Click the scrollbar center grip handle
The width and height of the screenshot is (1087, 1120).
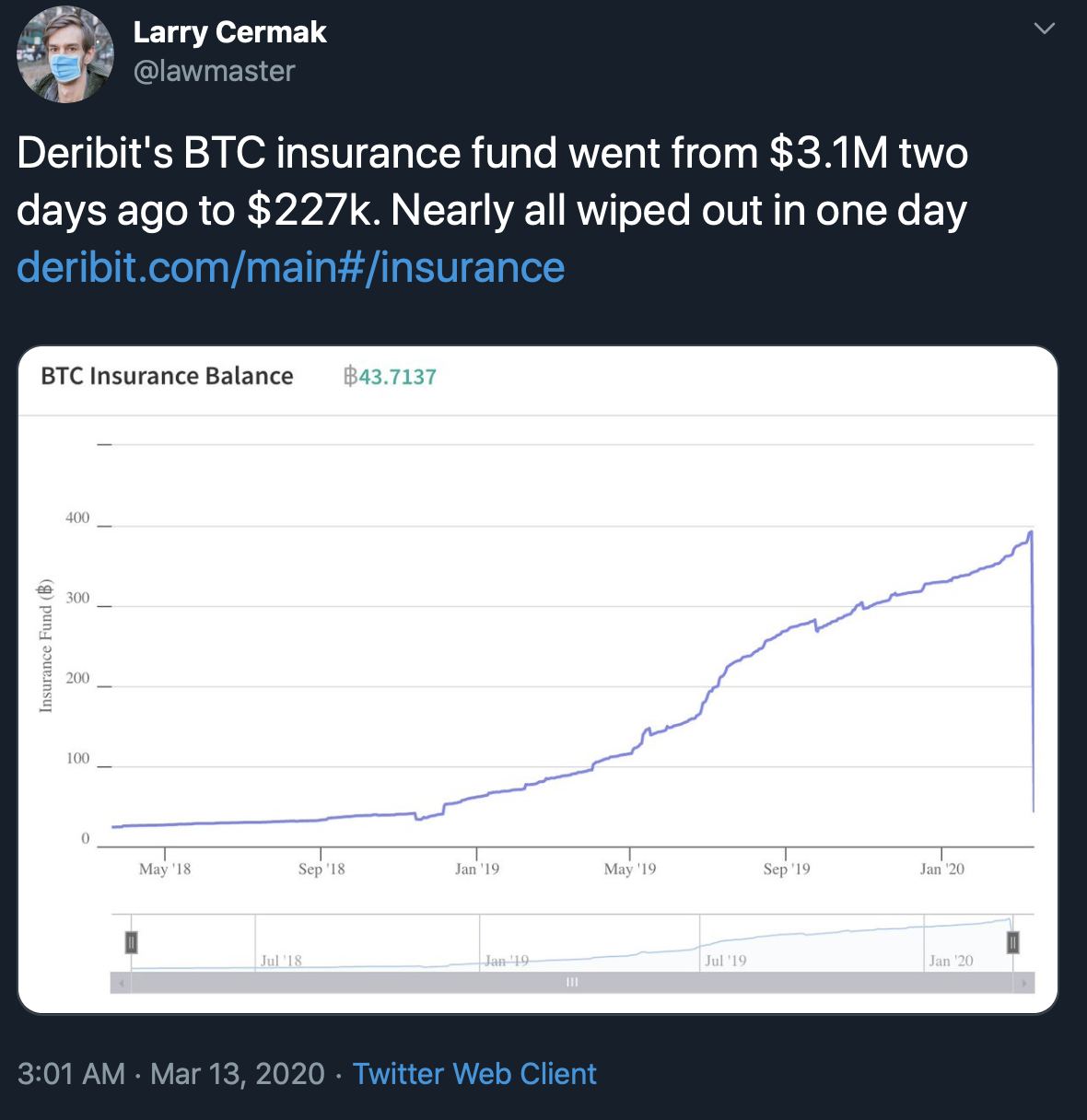[572, 983]
